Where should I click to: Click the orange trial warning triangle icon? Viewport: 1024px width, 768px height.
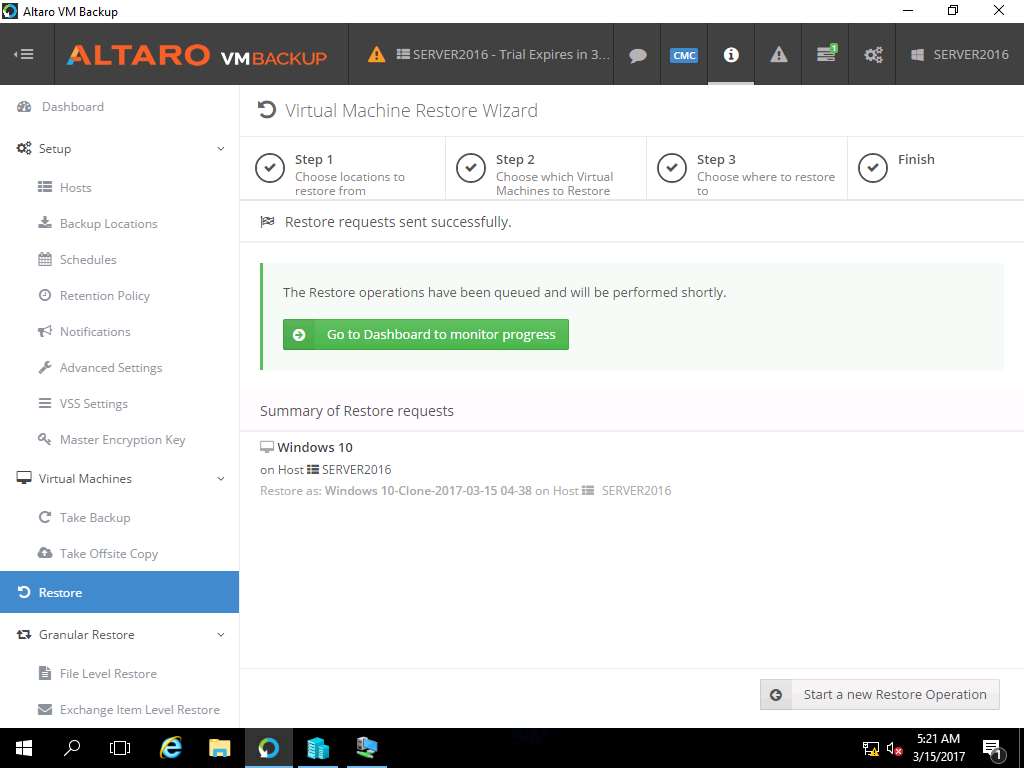click(376, 54)
